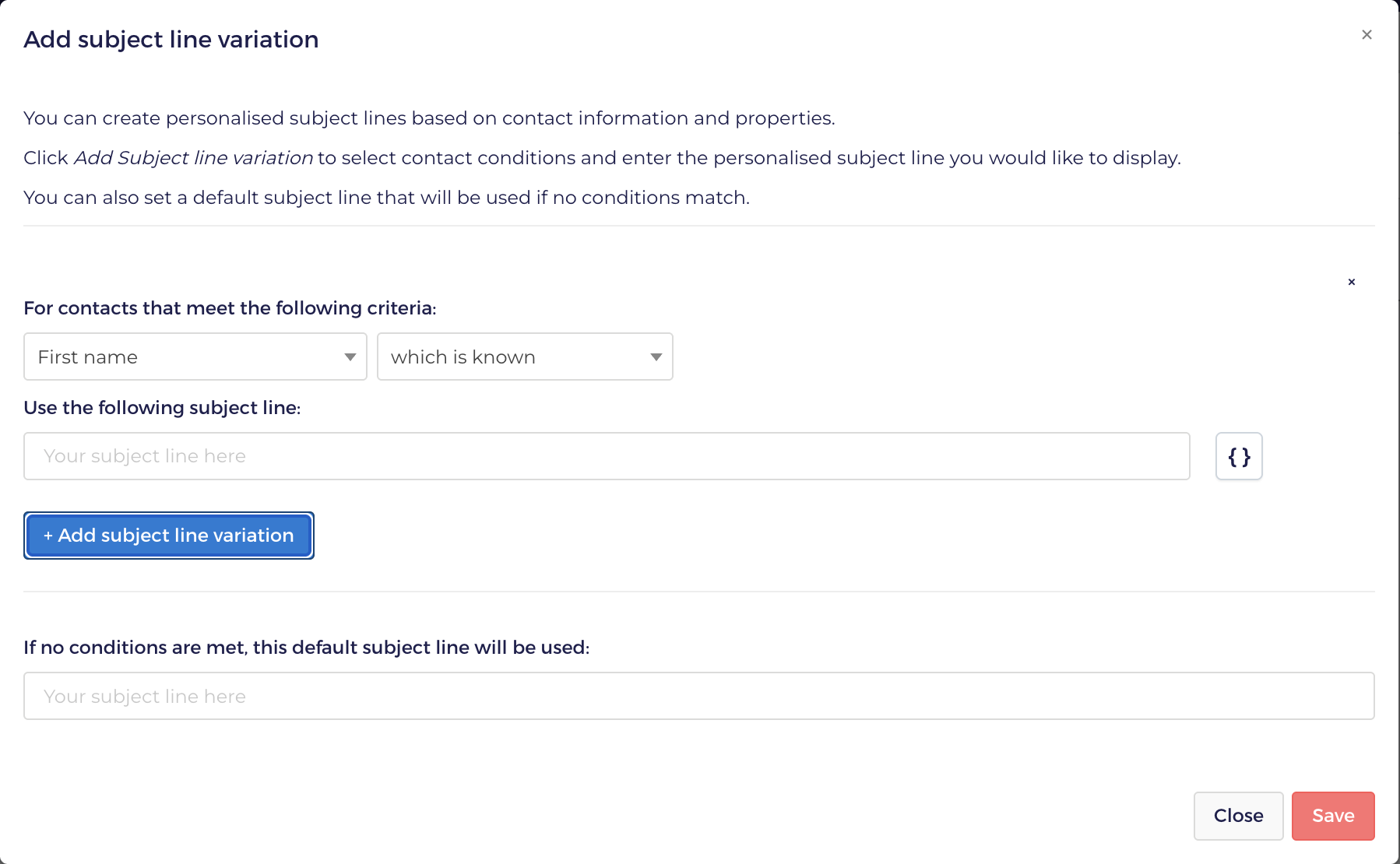Close the Add subject line variation dialog
This screenshot has width=1400, height=864.
pos(1367,34)
